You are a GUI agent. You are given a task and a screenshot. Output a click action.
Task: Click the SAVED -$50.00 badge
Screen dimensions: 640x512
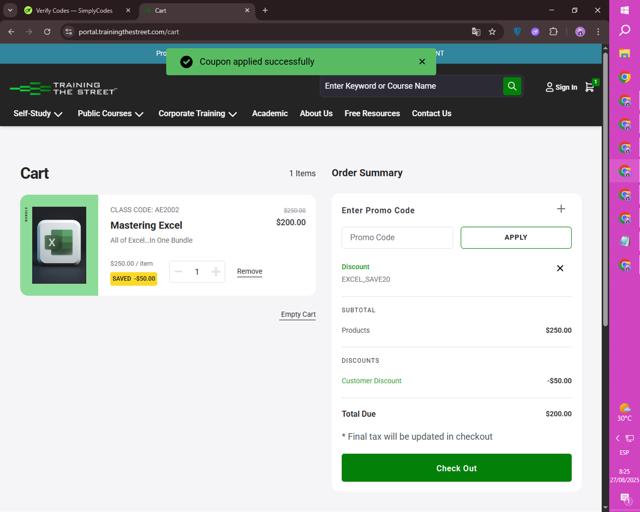[134, 278]
